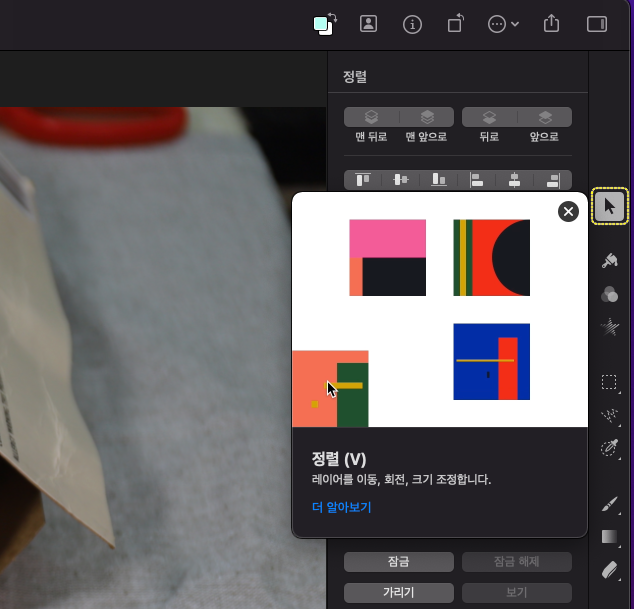Open the Color Adjustments tool (three circles)
Viewport: 634px width, 609px height.
pos(609,294)
